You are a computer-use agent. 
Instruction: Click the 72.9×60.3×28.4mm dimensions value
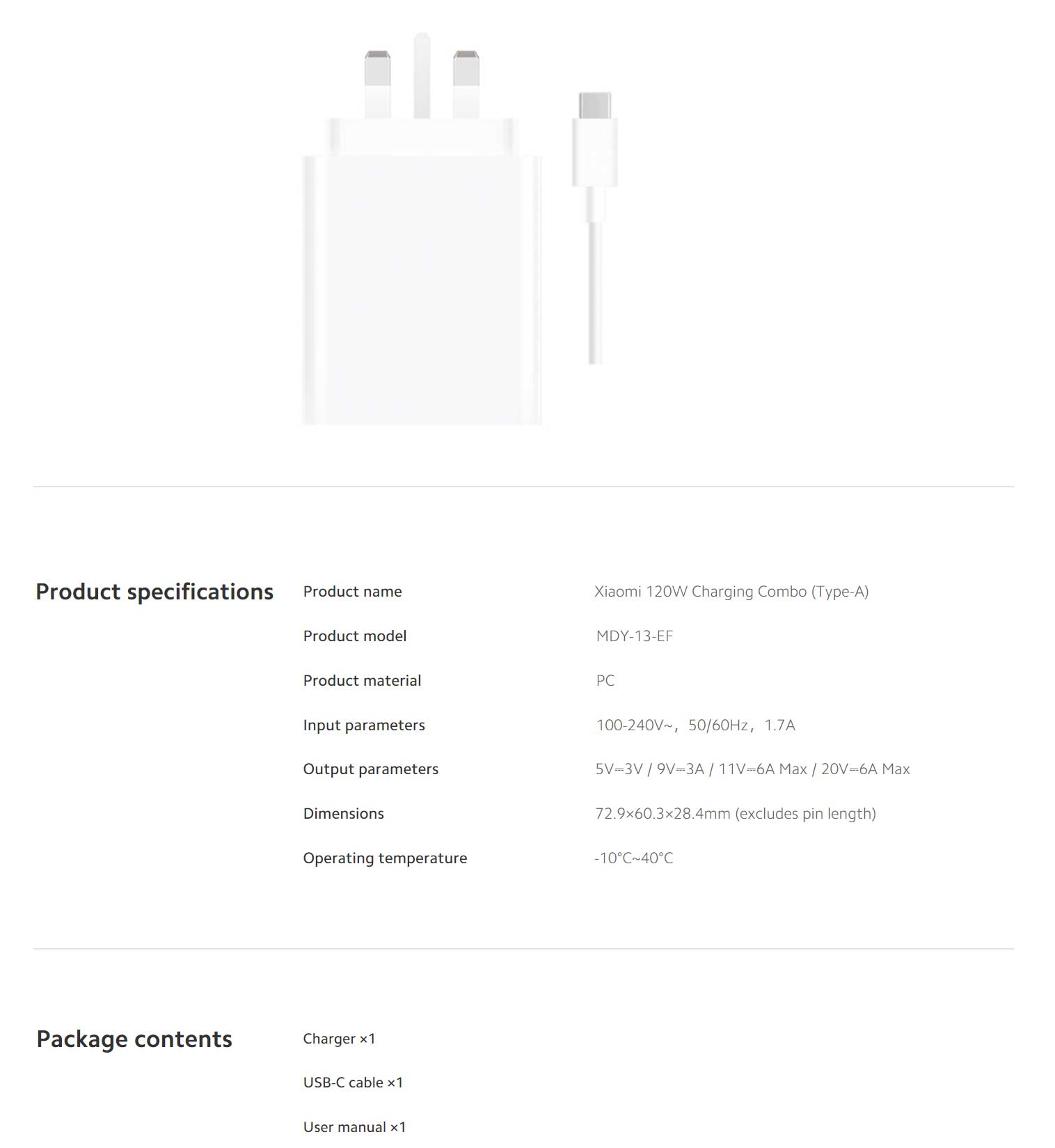point(736,814)
